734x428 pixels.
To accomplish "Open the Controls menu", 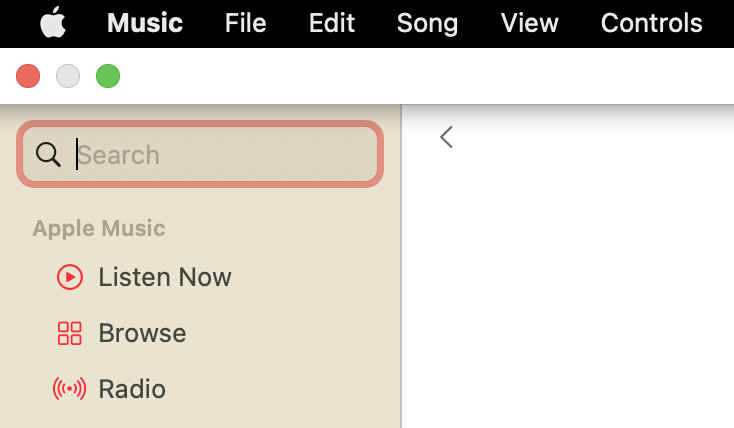I will coord(651,23).
